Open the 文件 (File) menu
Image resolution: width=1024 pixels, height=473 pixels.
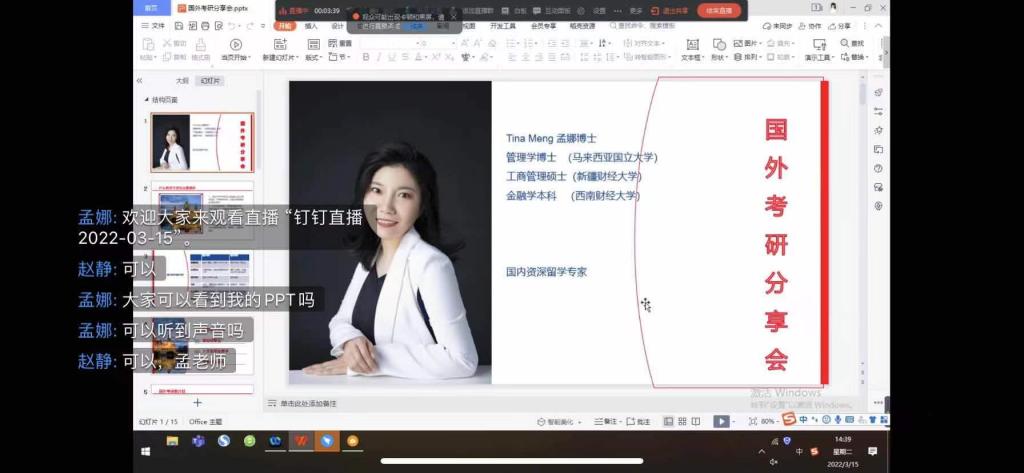click(x=154, y=26)
